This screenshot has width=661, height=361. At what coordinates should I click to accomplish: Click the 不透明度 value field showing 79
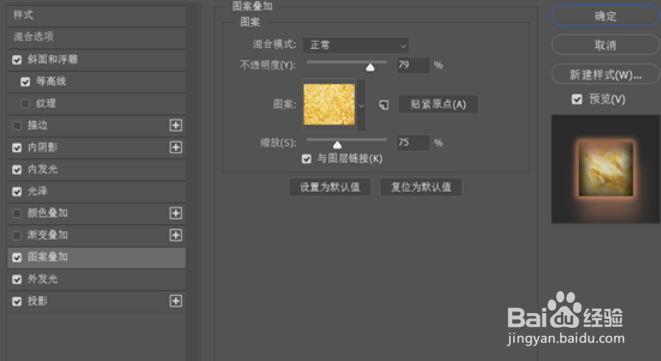click(413, 65)
